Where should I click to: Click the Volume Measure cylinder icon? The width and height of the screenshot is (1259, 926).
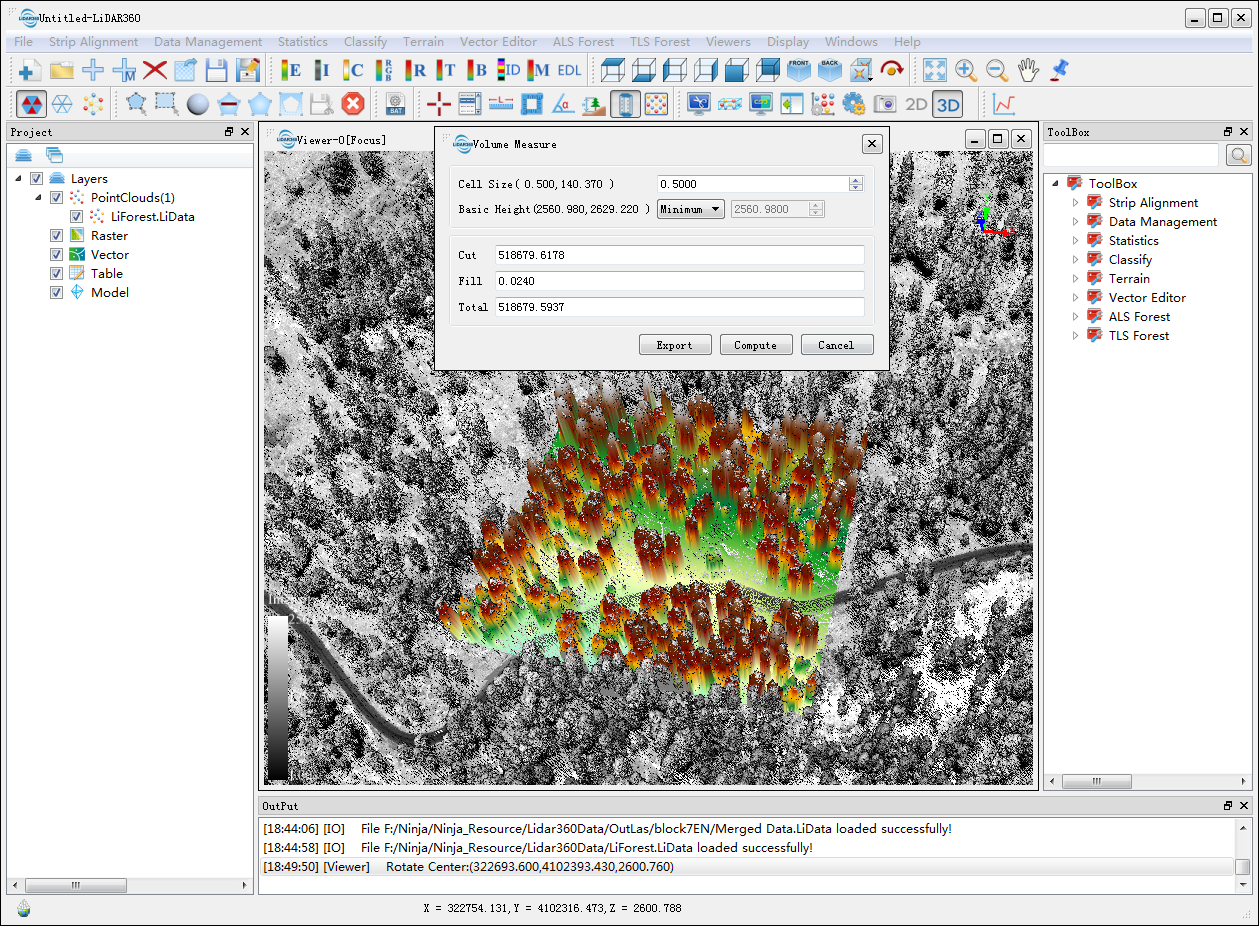(x=625, y=103)
